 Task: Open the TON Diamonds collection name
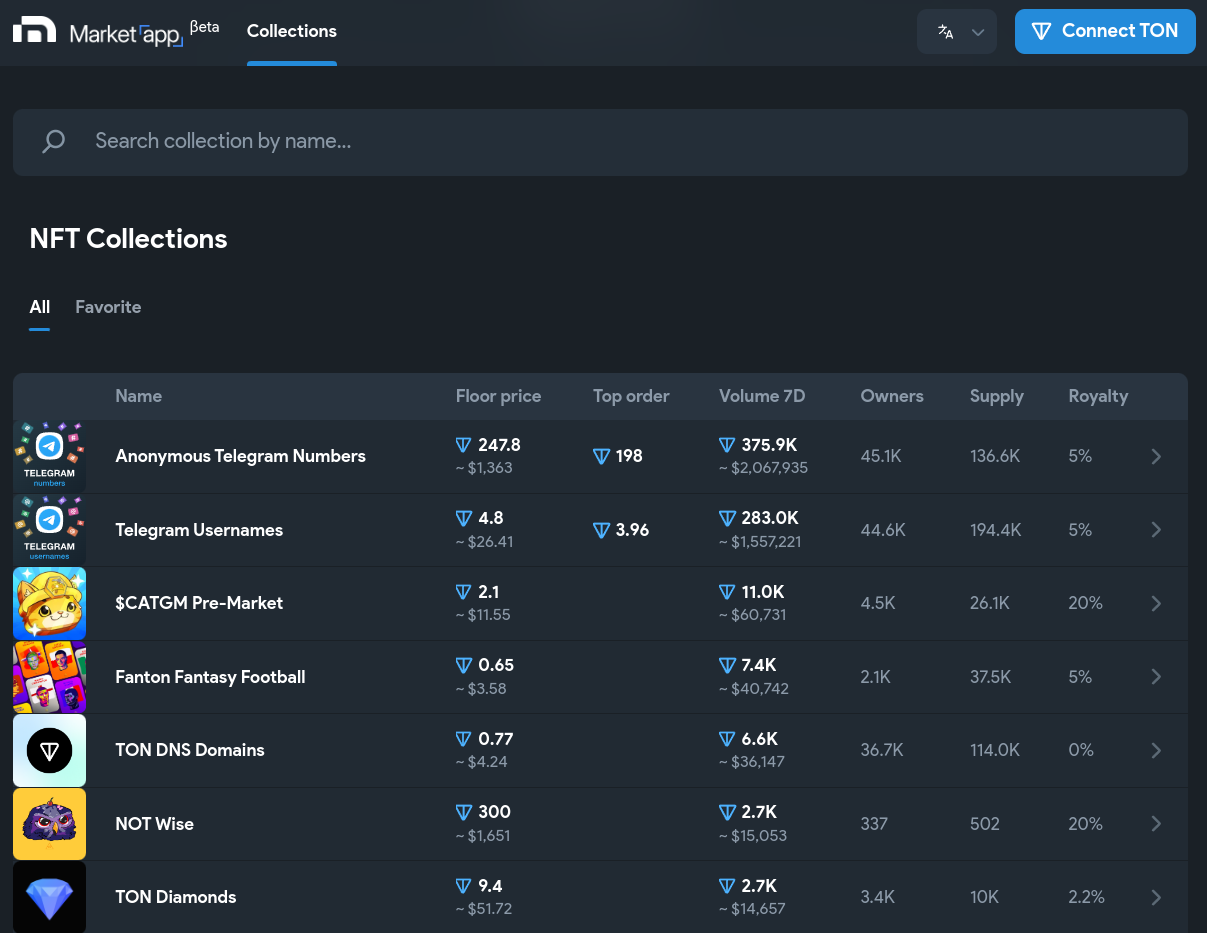tap(175, 897)
